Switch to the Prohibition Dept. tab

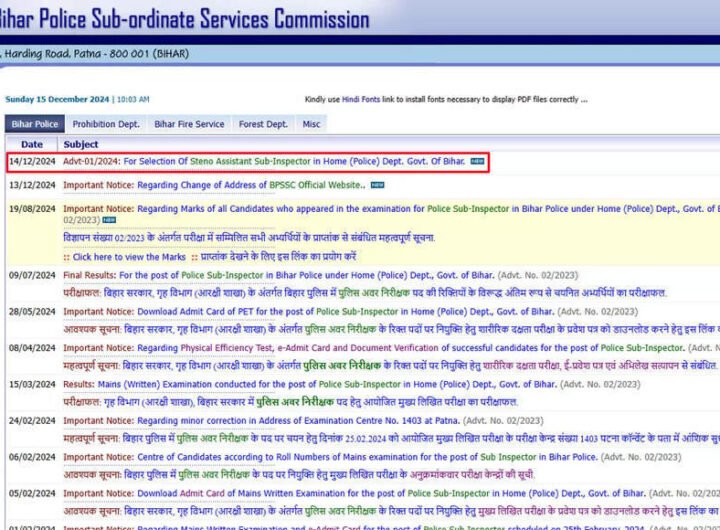coord(106,124)
